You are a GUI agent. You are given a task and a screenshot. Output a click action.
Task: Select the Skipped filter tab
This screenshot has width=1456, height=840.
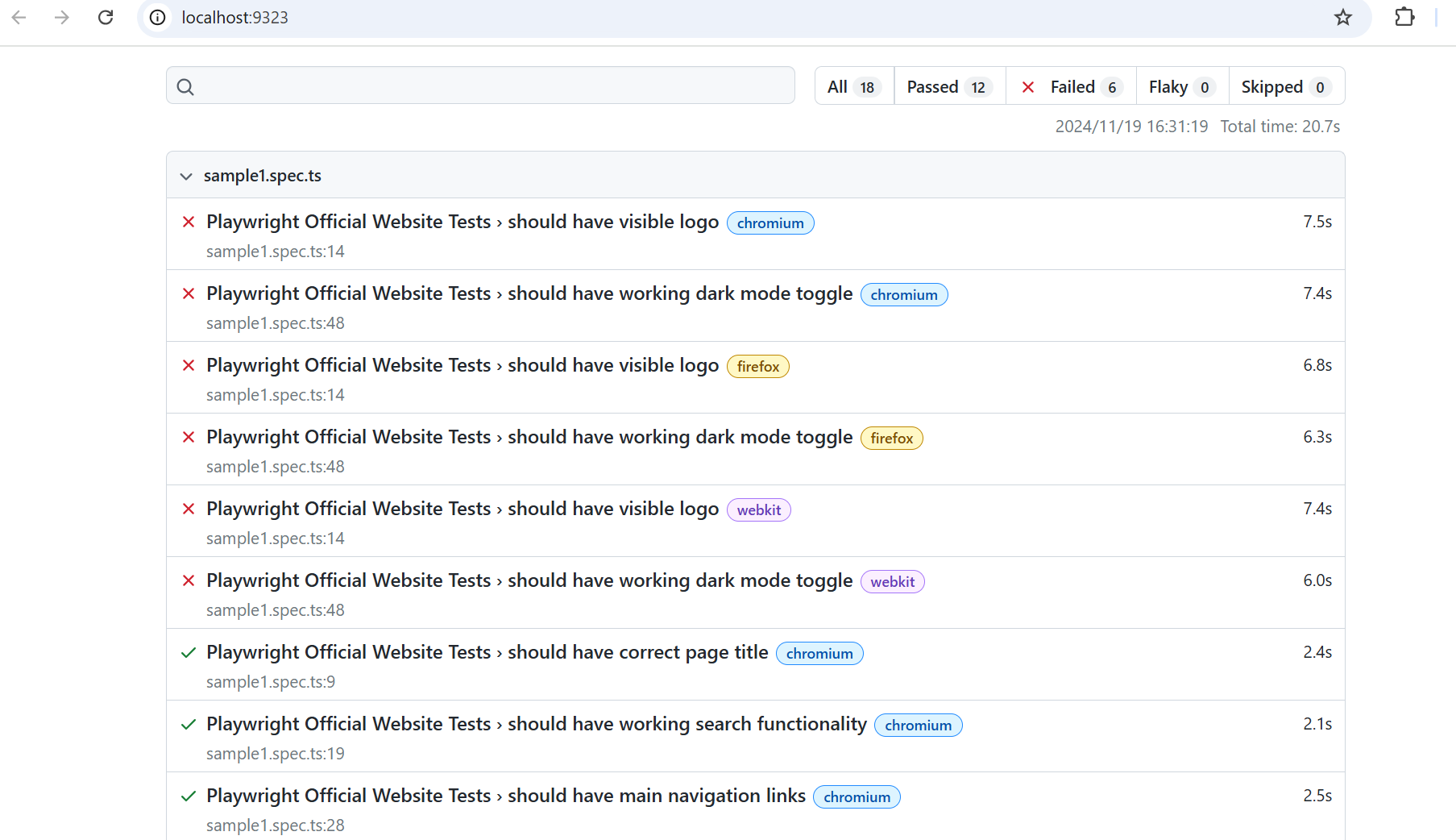(1271, 86)
